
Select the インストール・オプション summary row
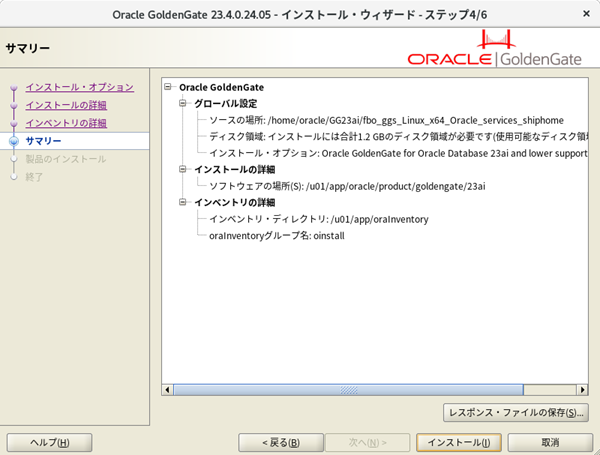click(398, 153)
